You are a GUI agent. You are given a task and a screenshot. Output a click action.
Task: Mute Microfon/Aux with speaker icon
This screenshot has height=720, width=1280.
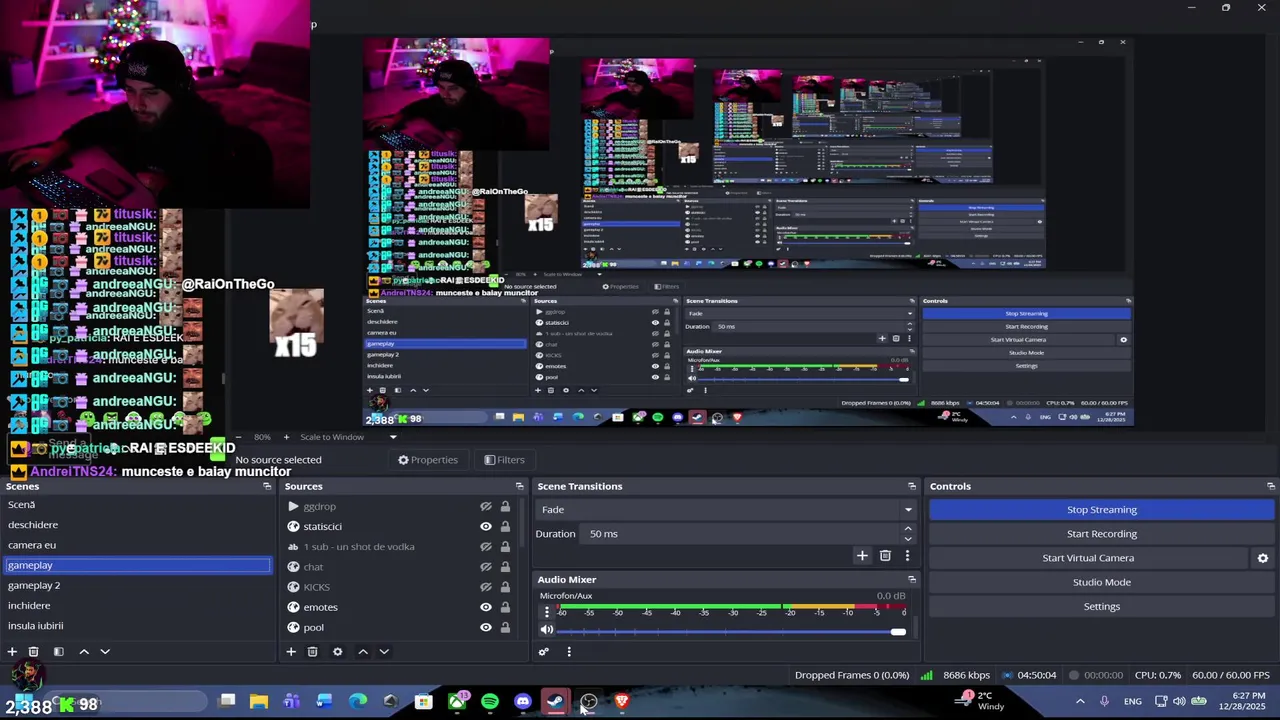(546, 630)
